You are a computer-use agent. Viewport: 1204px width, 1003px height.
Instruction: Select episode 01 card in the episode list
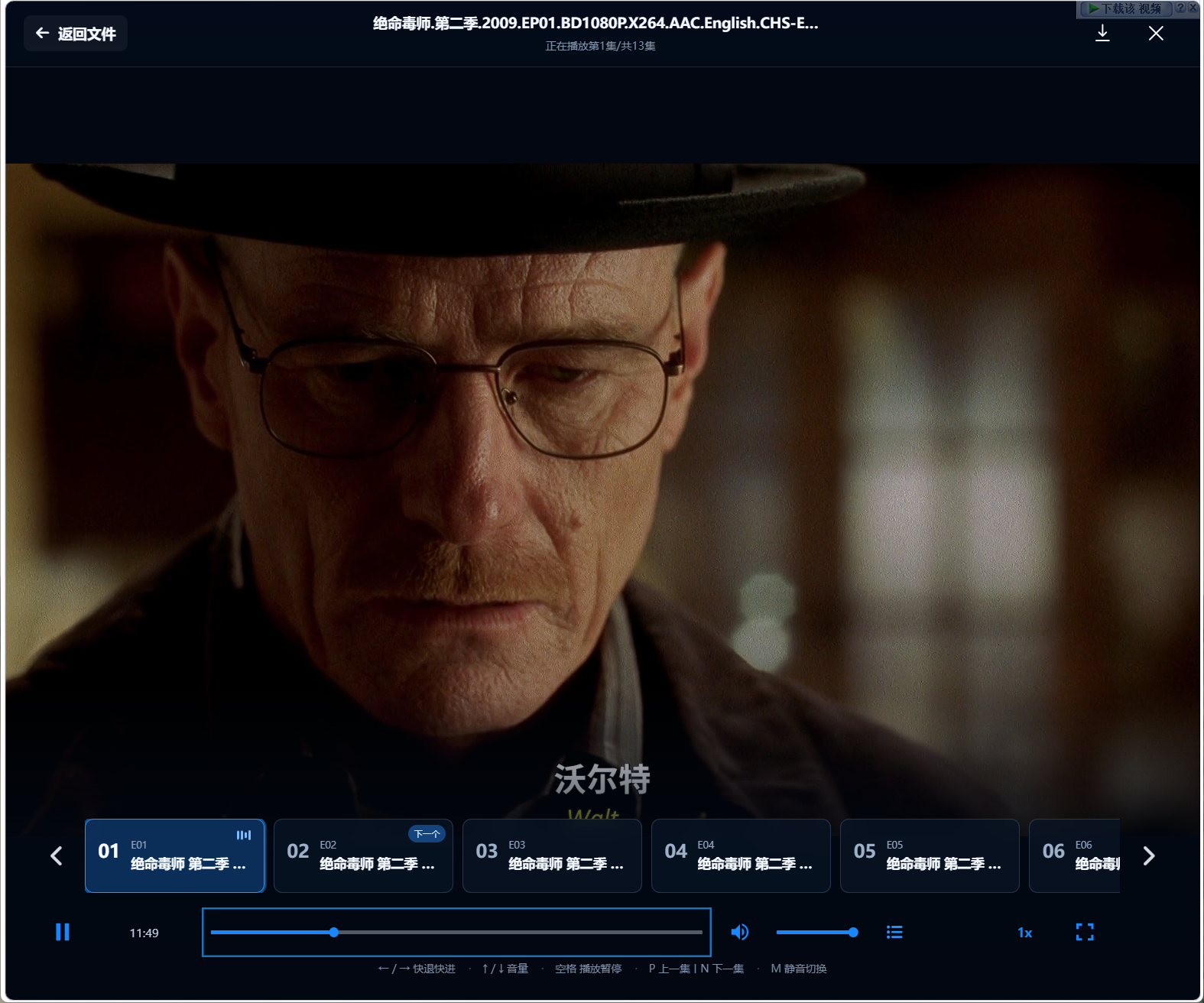click(175, 855)
